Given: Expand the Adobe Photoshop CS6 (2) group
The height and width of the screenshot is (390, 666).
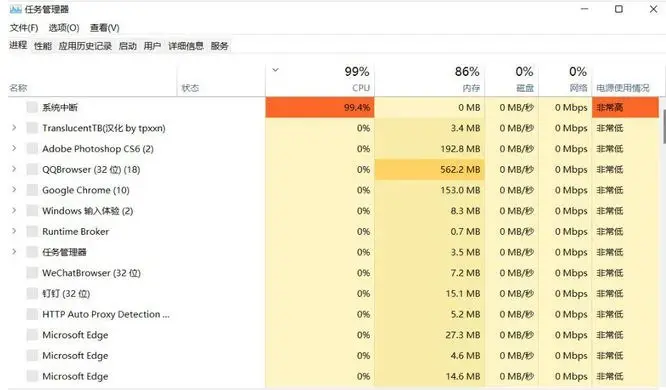Looking at the screenshot, I should pos(14,148).
